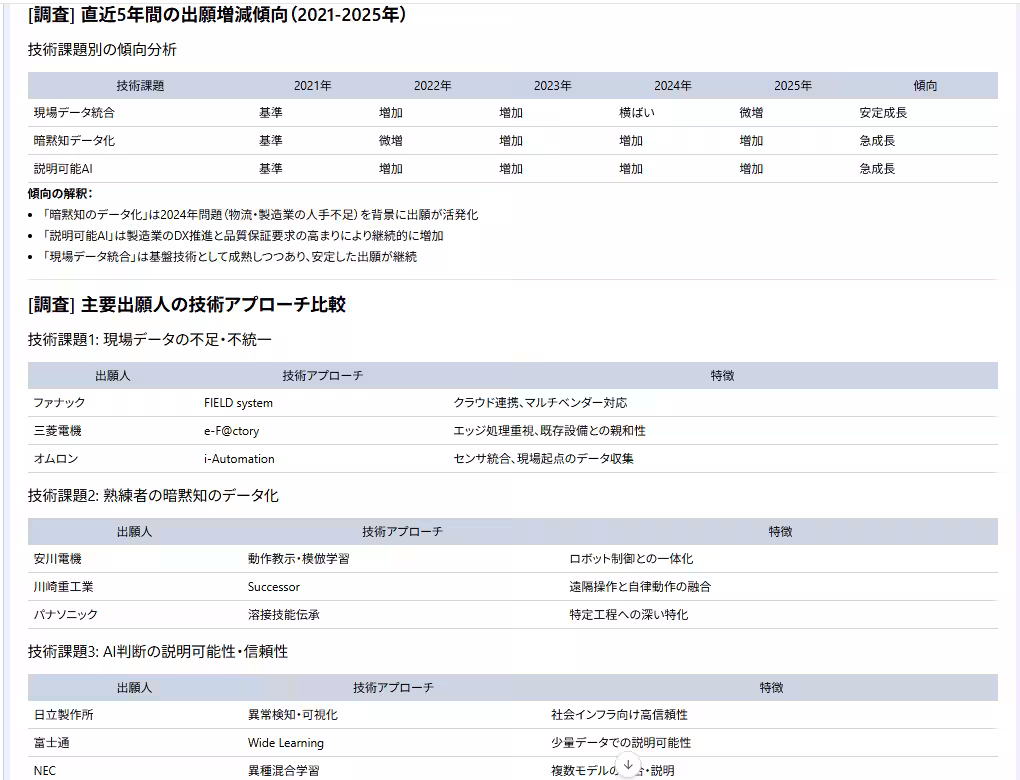Click ロボット制御との一体化 cell
Viewport: 1020px width, 780px height.
tap(631, 559)
